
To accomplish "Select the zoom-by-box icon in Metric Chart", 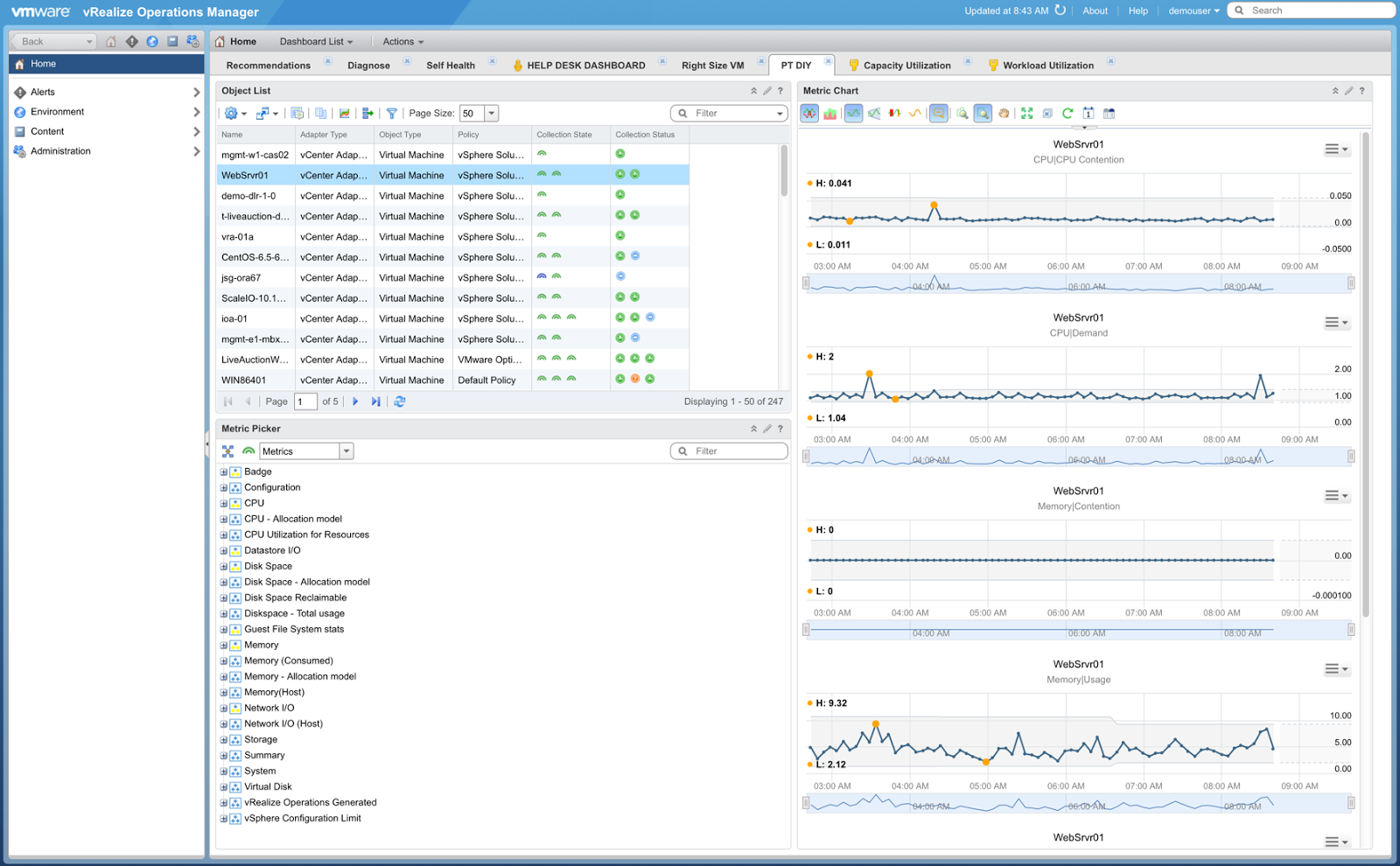I will [982, 113].
